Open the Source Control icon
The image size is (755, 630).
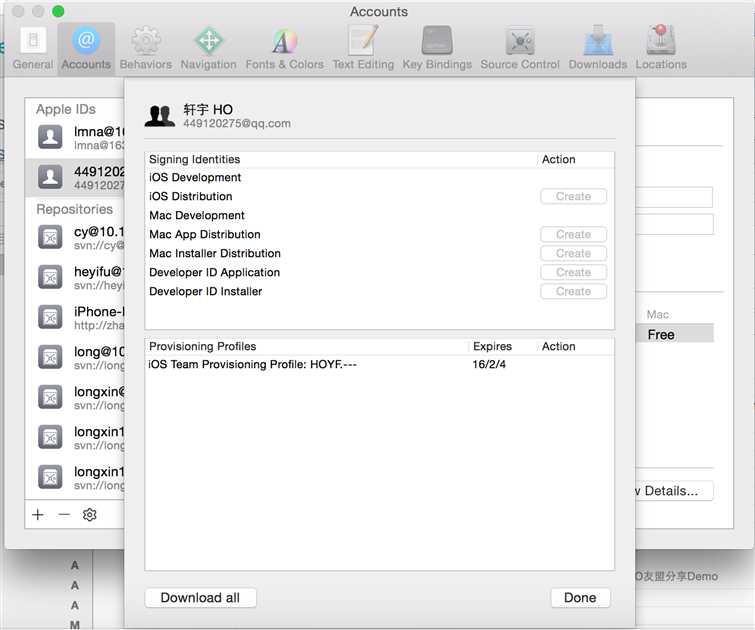point(520,40)
